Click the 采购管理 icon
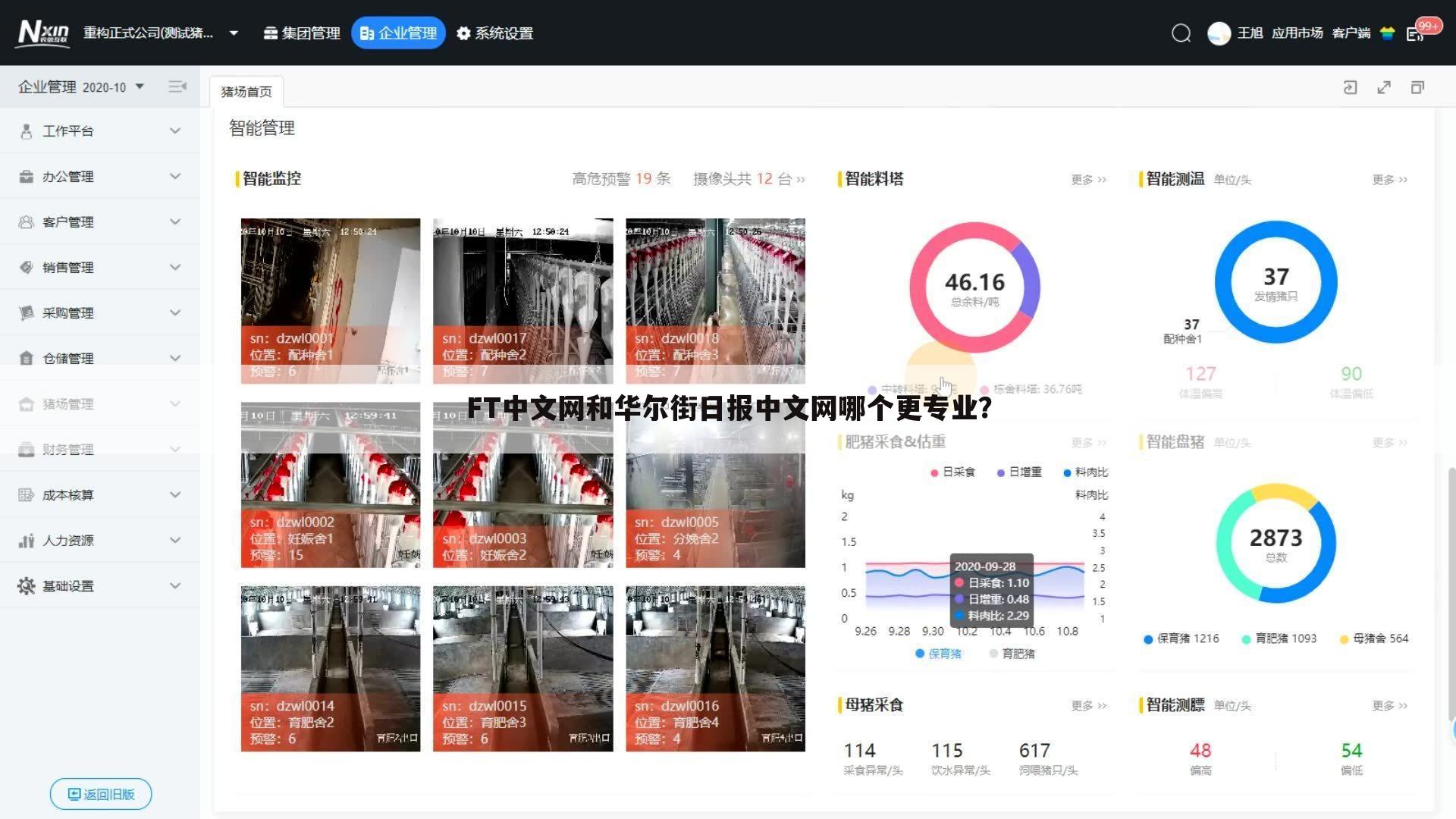 click(x=27, y=313)
